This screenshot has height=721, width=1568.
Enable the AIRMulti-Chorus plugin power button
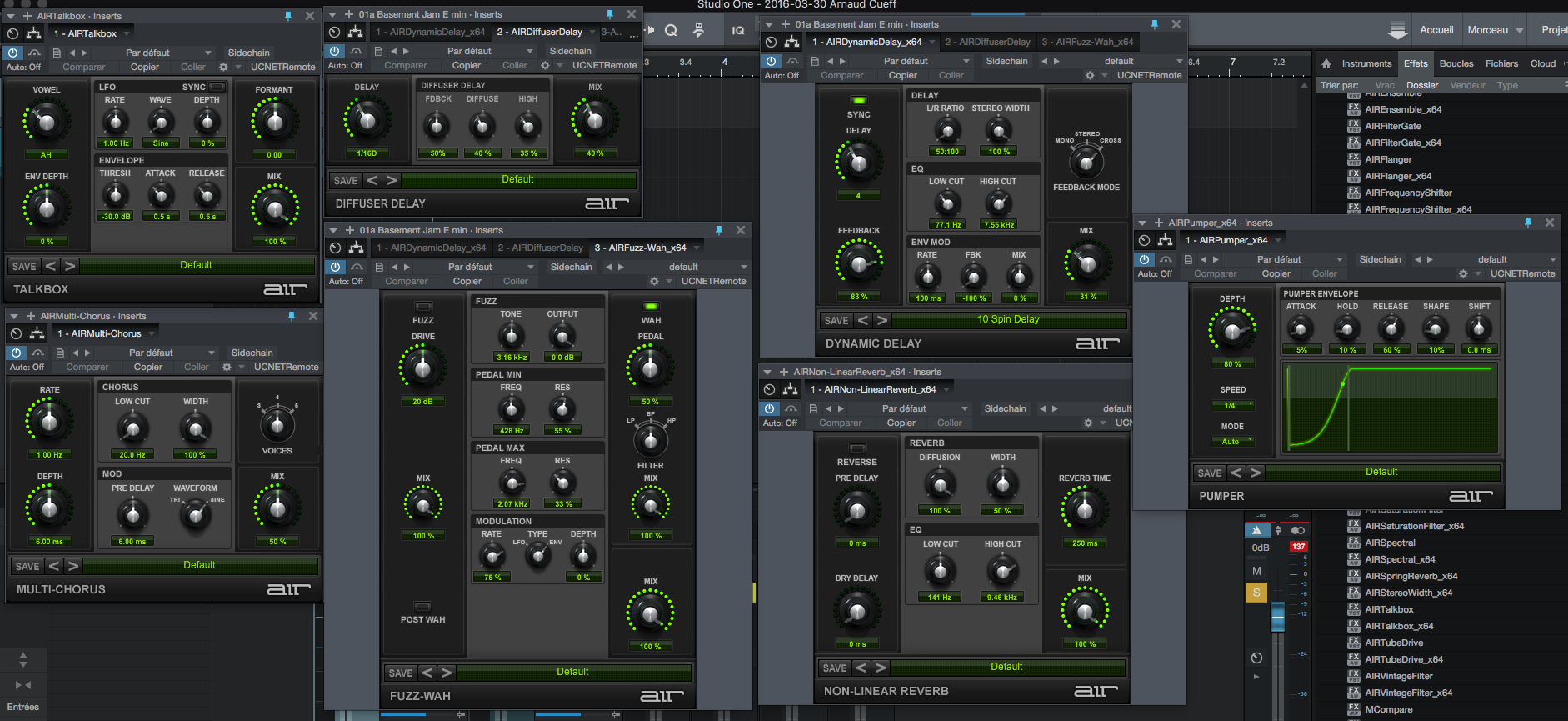click(x=16, y=353)
